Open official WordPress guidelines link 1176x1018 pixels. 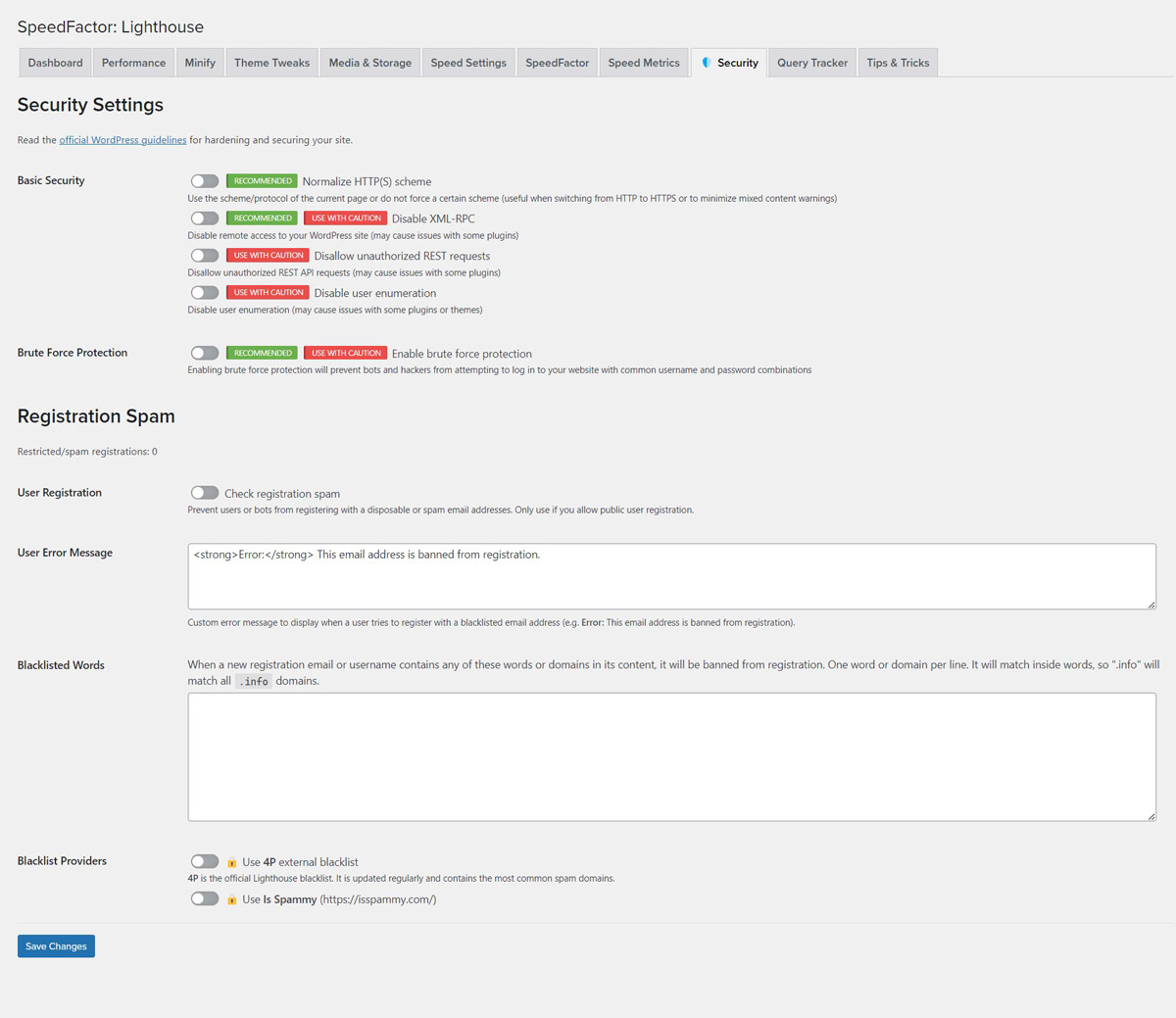tap(122, 140)
